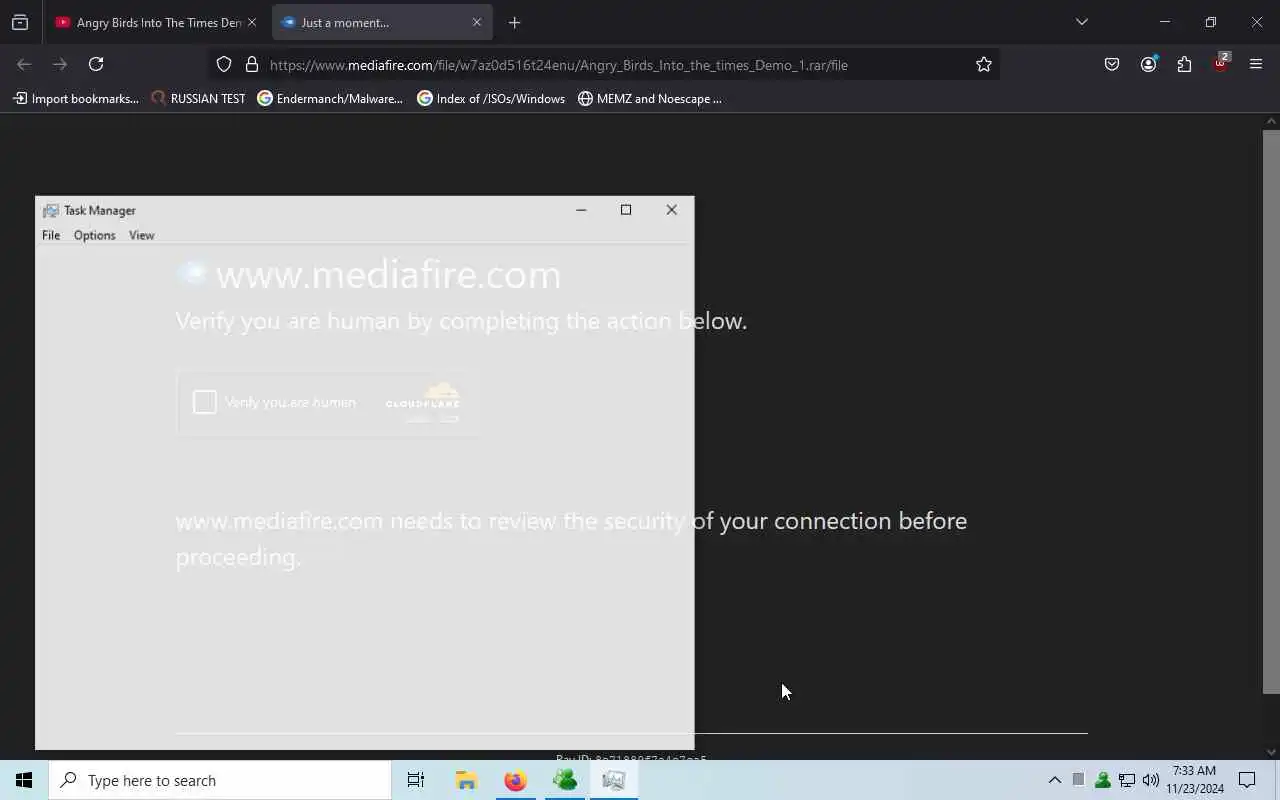Open Firefox from the taskbar
The height and width of the screenshot is (800, 1280).
click(x=515, y=780)
